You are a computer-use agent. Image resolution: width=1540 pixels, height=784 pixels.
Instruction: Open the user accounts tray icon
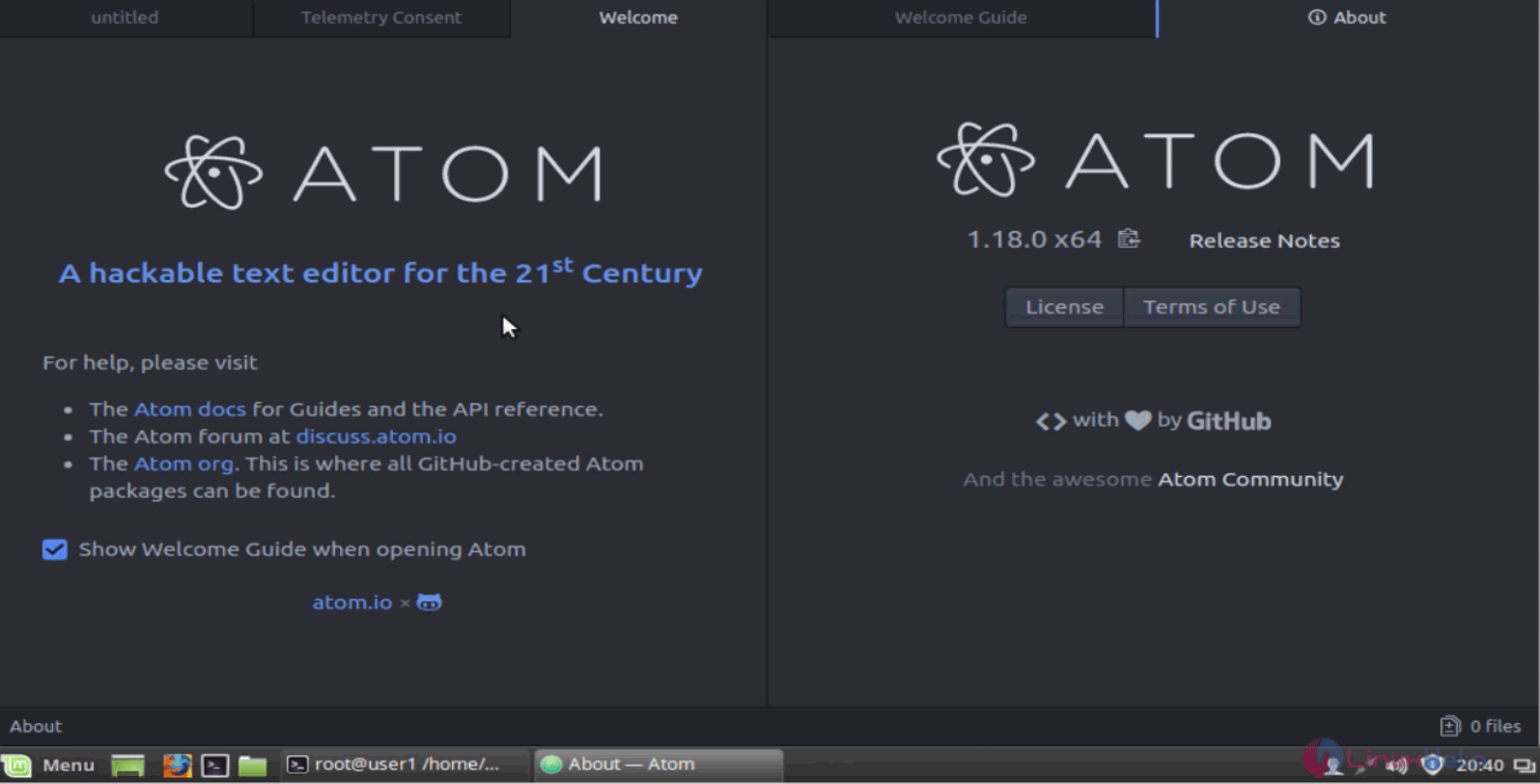click(x=1333, y=766)
